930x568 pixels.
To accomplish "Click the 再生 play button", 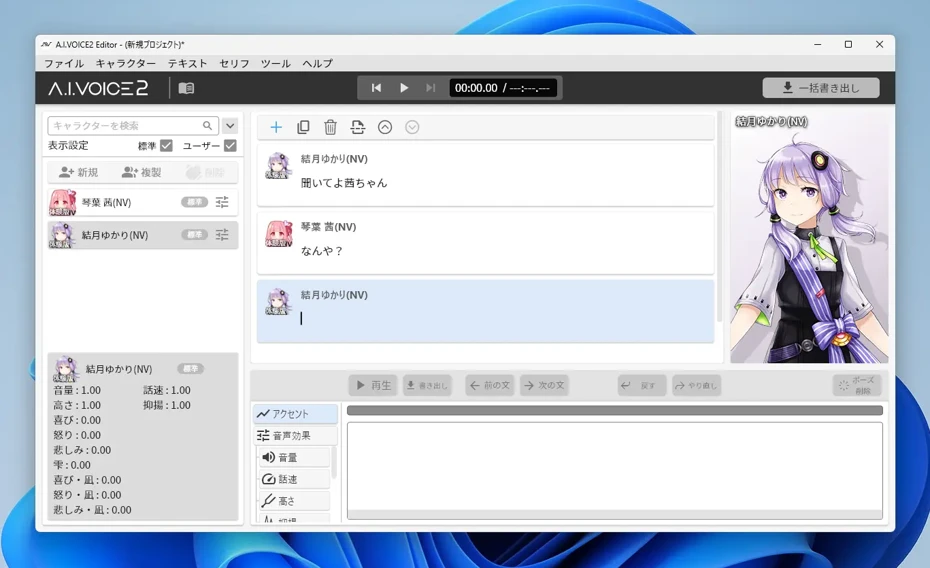I will tap(373, 385).
